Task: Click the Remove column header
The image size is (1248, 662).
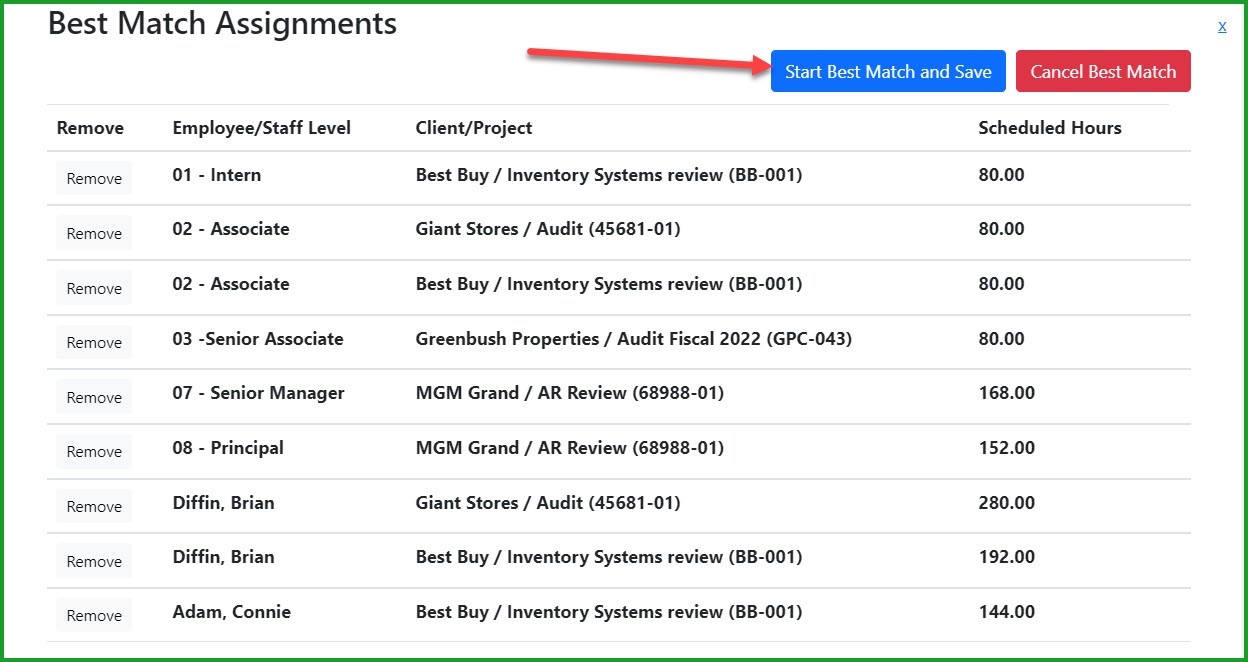Action: (x=90, y=128)
